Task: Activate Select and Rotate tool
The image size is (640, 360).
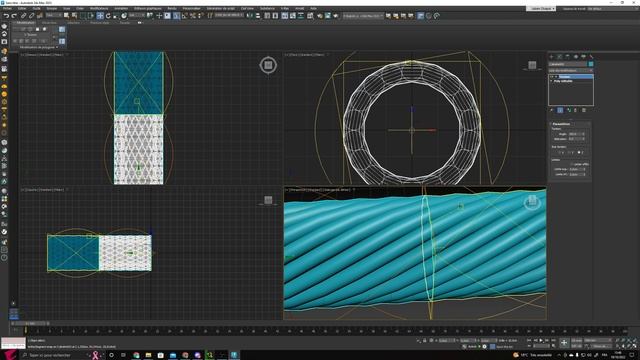Action: click(x=108, y=16)
